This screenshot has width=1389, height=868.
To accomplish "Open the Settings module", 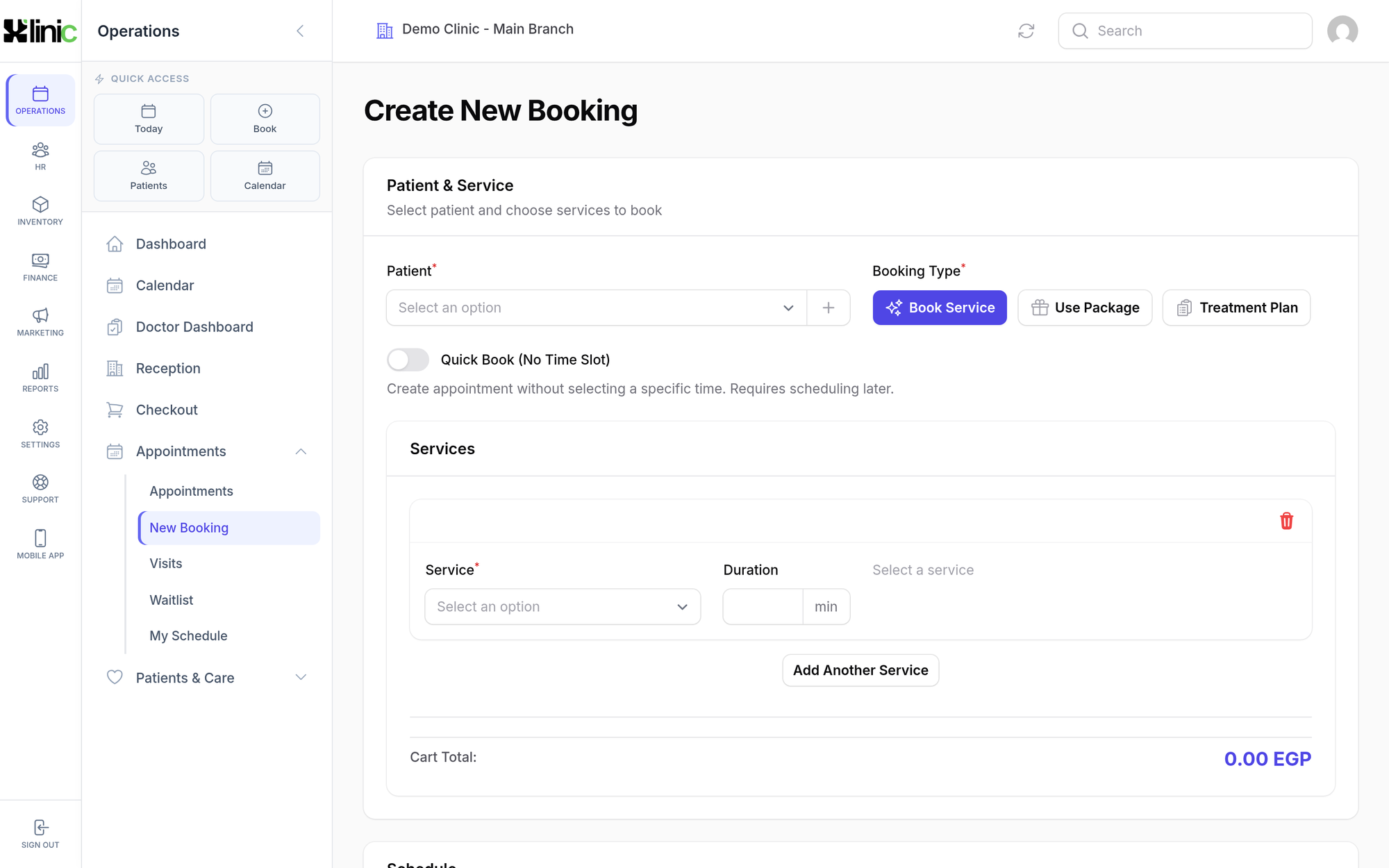I will coord(40,433).
